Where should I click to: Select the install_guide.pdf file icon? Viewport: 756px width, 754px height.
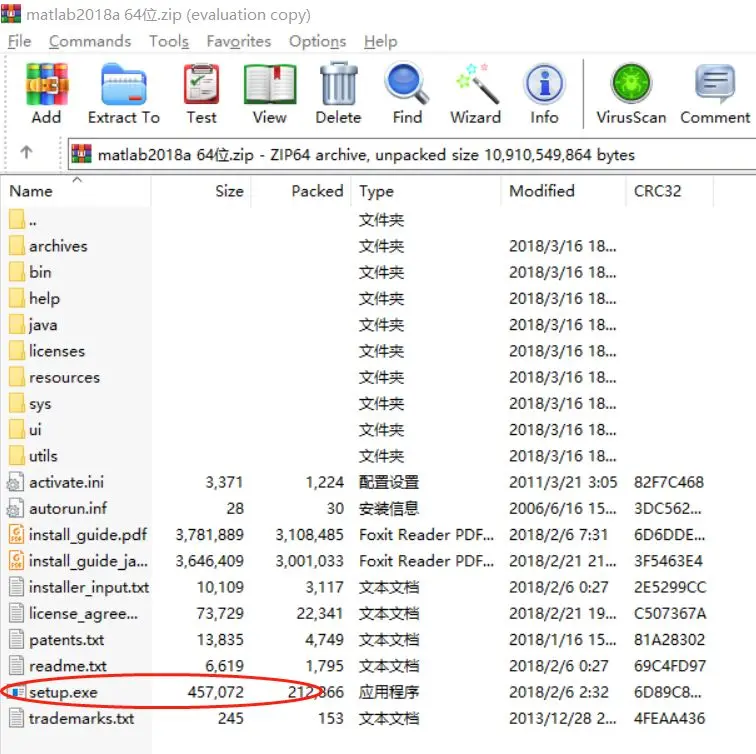(16, 535)
